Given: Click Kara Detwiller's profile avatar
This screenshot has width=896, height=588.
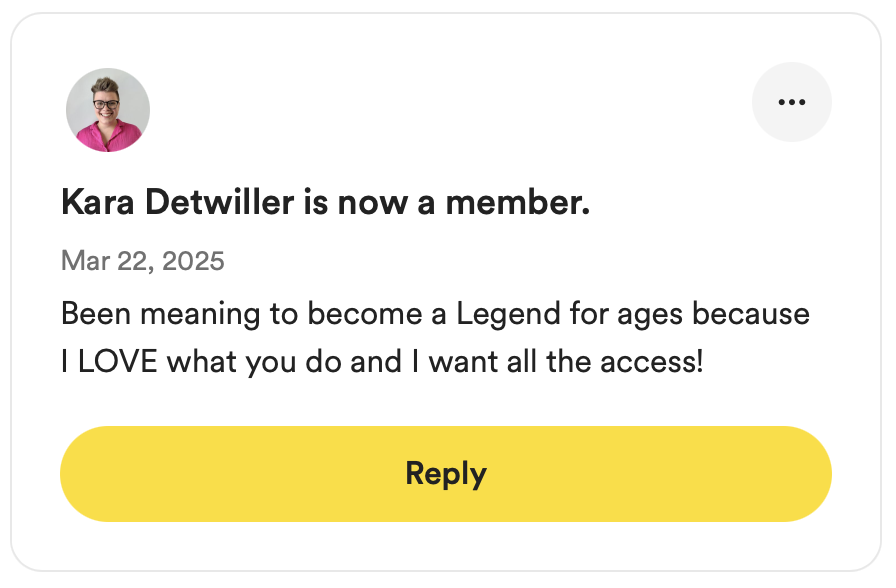Looking at the screenshot, I should click(108, 110).
